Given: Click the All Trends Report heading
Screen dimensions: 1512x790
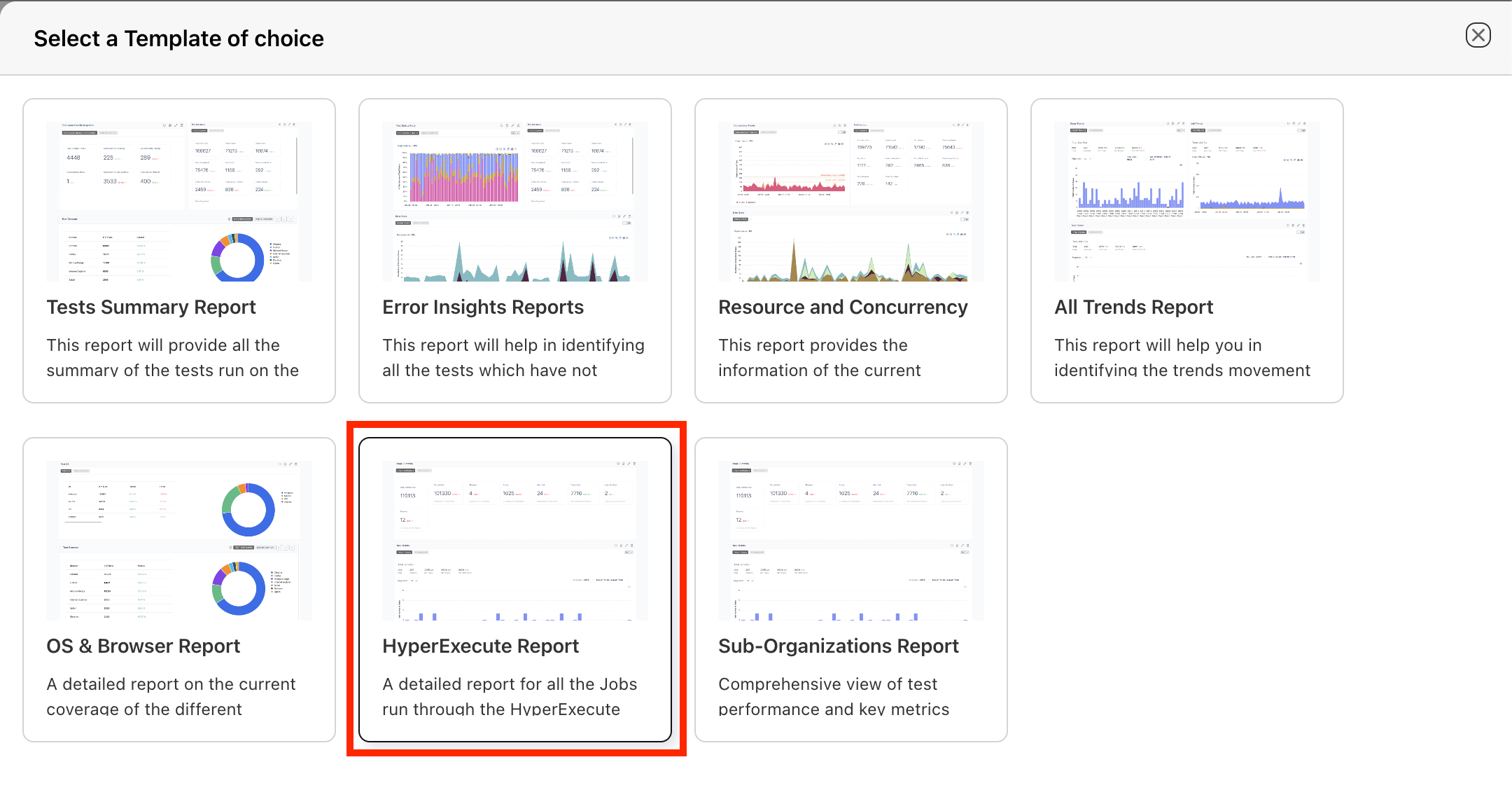Looking at the screenshot, I should (1134, 307).
